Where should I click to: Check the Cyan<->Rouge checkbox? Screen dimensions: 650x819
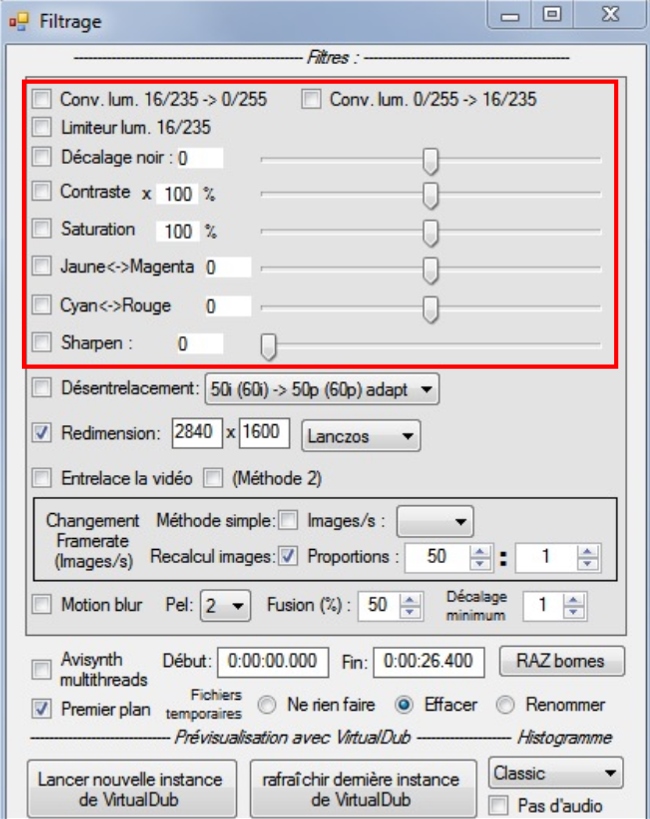pyautogui.click(x=41, y=305)
